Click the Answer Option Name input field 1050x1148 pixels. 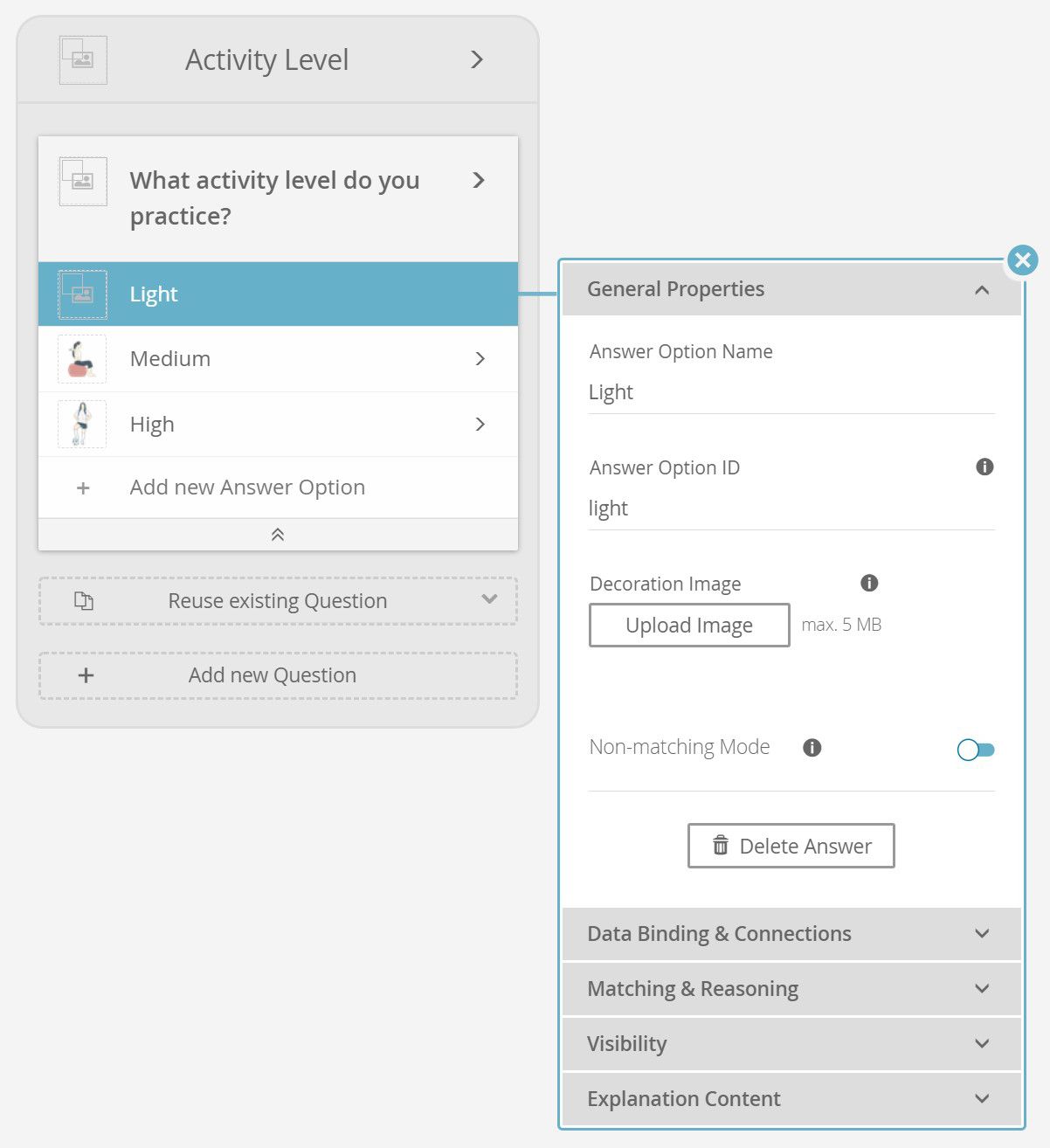[791, 392]
